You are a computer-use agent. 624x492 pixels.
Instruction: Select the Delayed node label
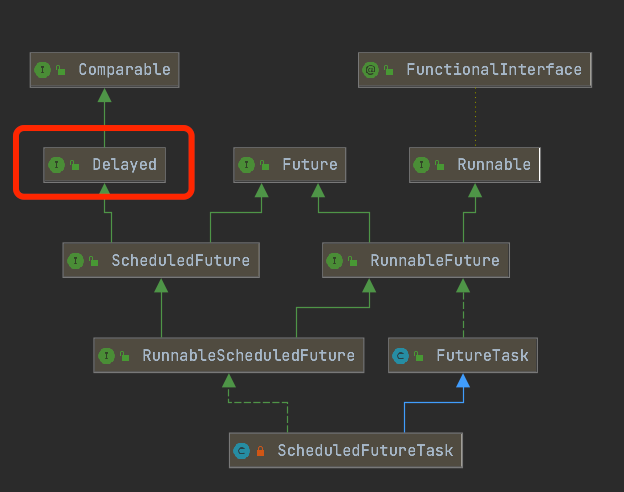coord(125,164)
